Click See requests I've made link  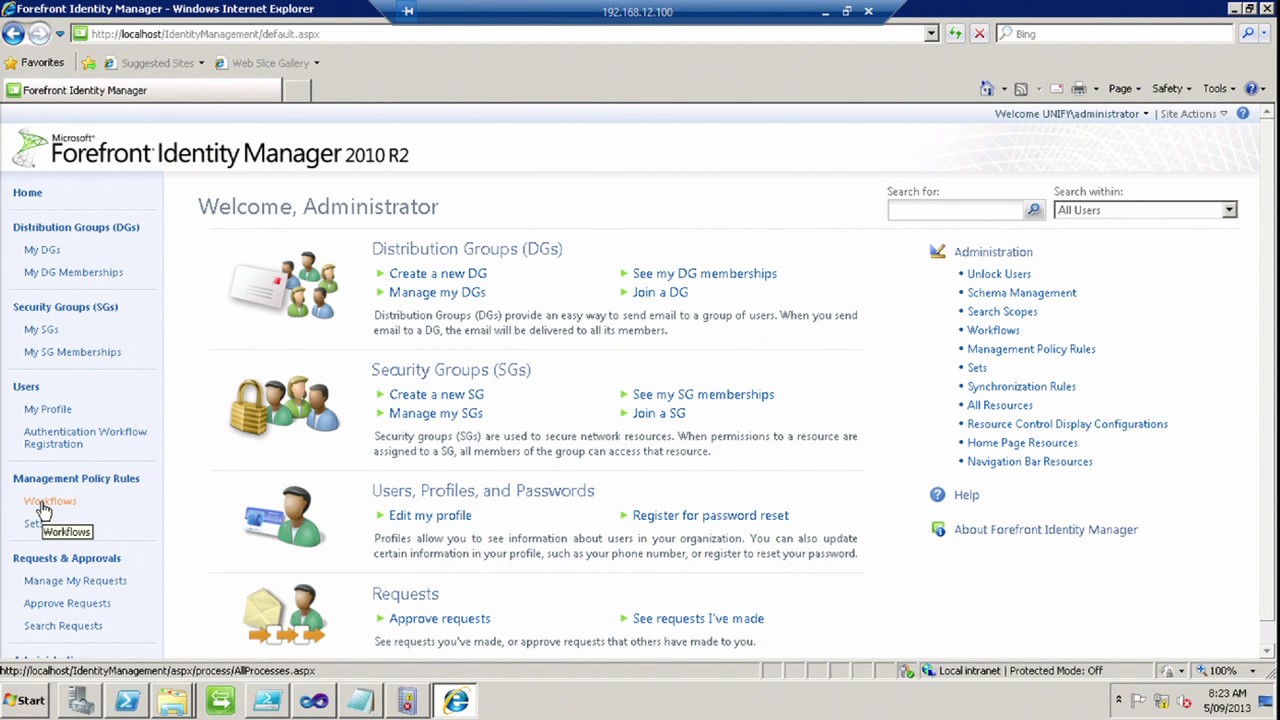pyautogui.click(x=698, y=619)
